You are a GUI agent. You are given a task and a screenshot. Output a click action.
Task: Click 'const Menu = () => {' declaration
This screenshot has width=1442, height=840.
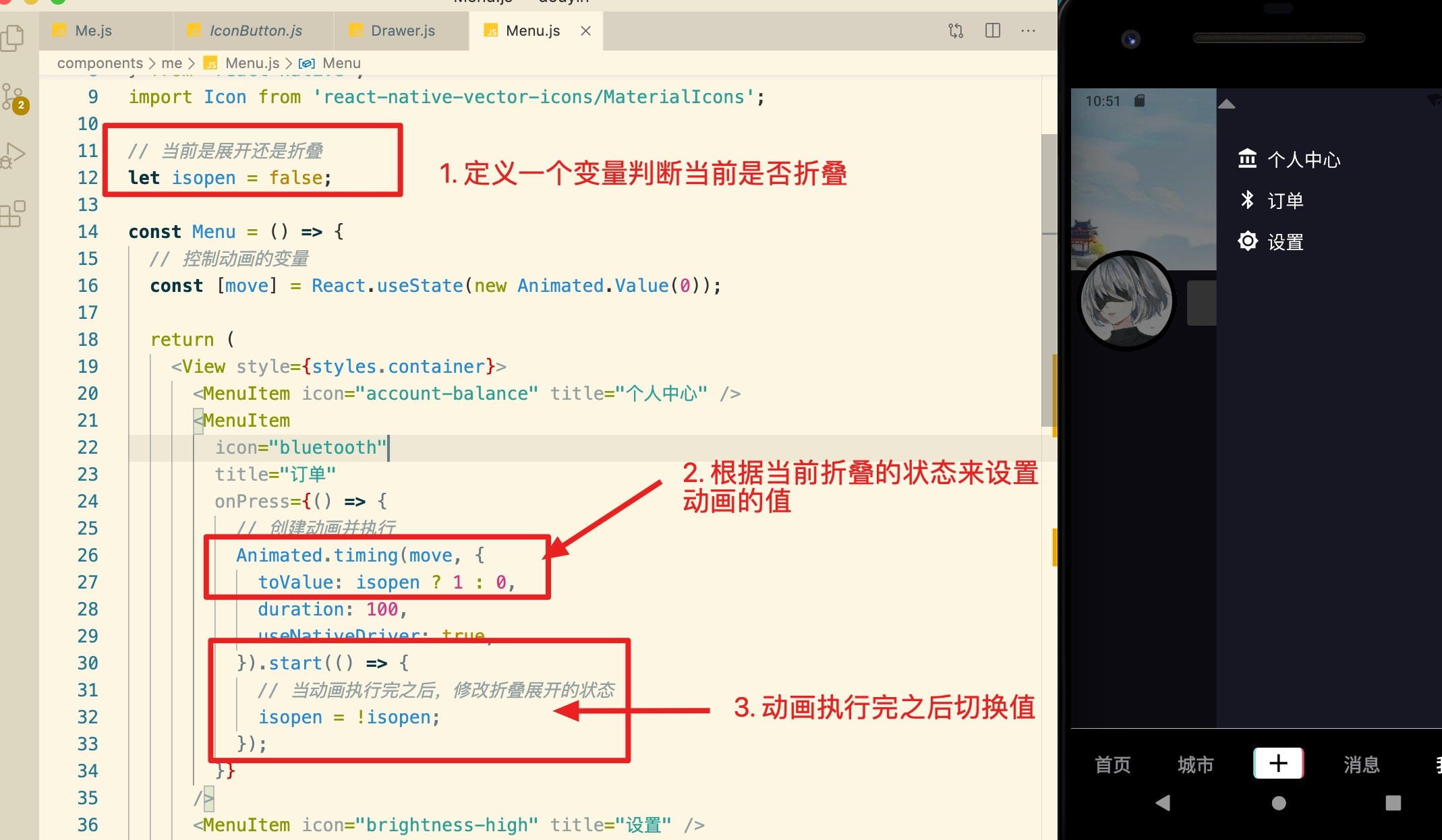(x=236, y=232)
